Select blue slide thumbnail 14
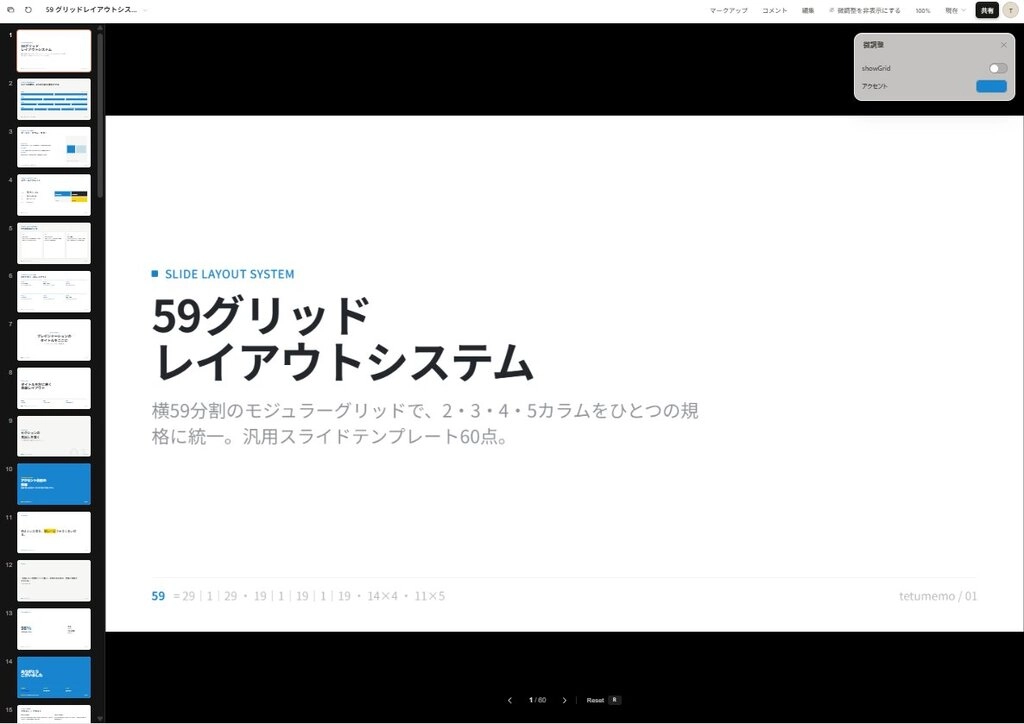Image resolution: width=1024 pixels, height=724 pixels. (54, 677)
